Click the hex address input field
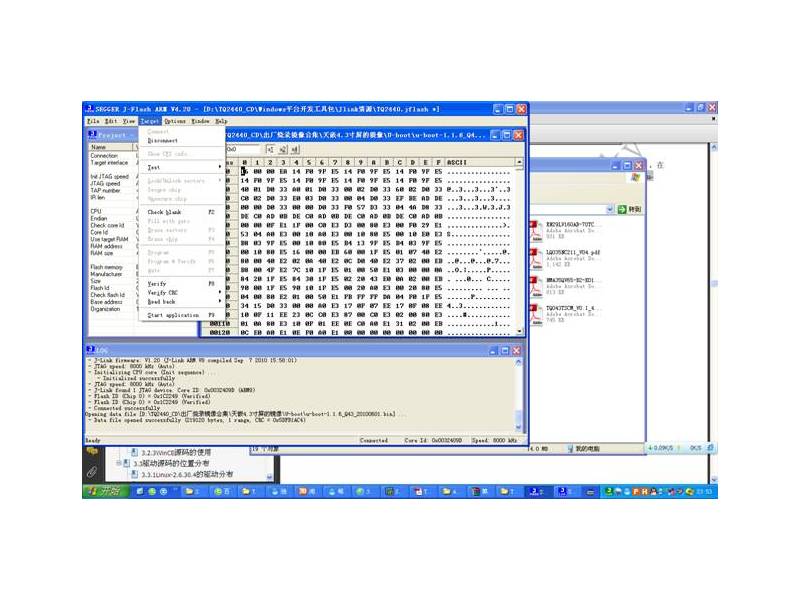Screen dimensions: 800x600 click(x=245, y=149)
